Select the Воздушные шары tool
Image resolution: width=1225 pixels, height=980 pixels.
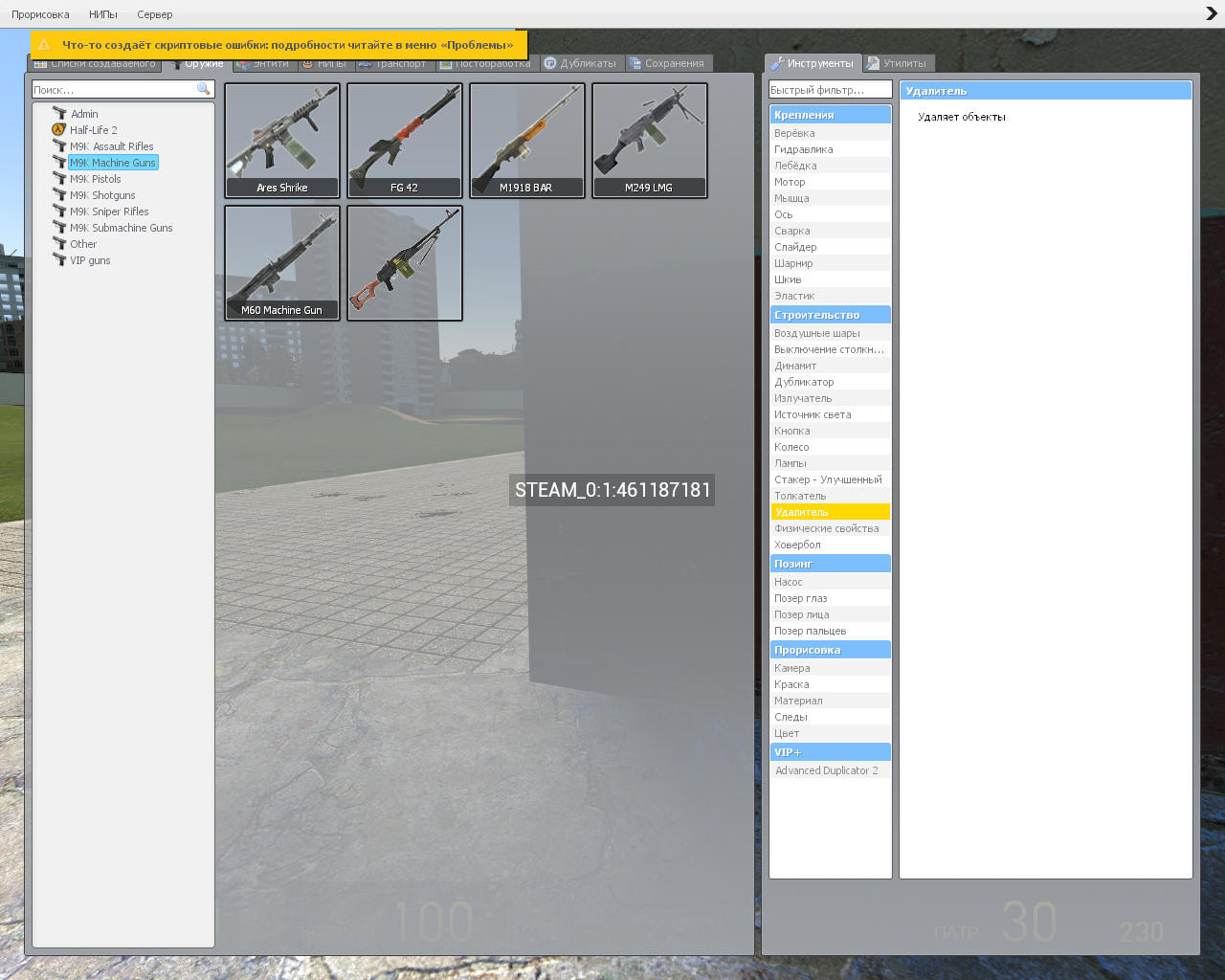tap(831, 333)
